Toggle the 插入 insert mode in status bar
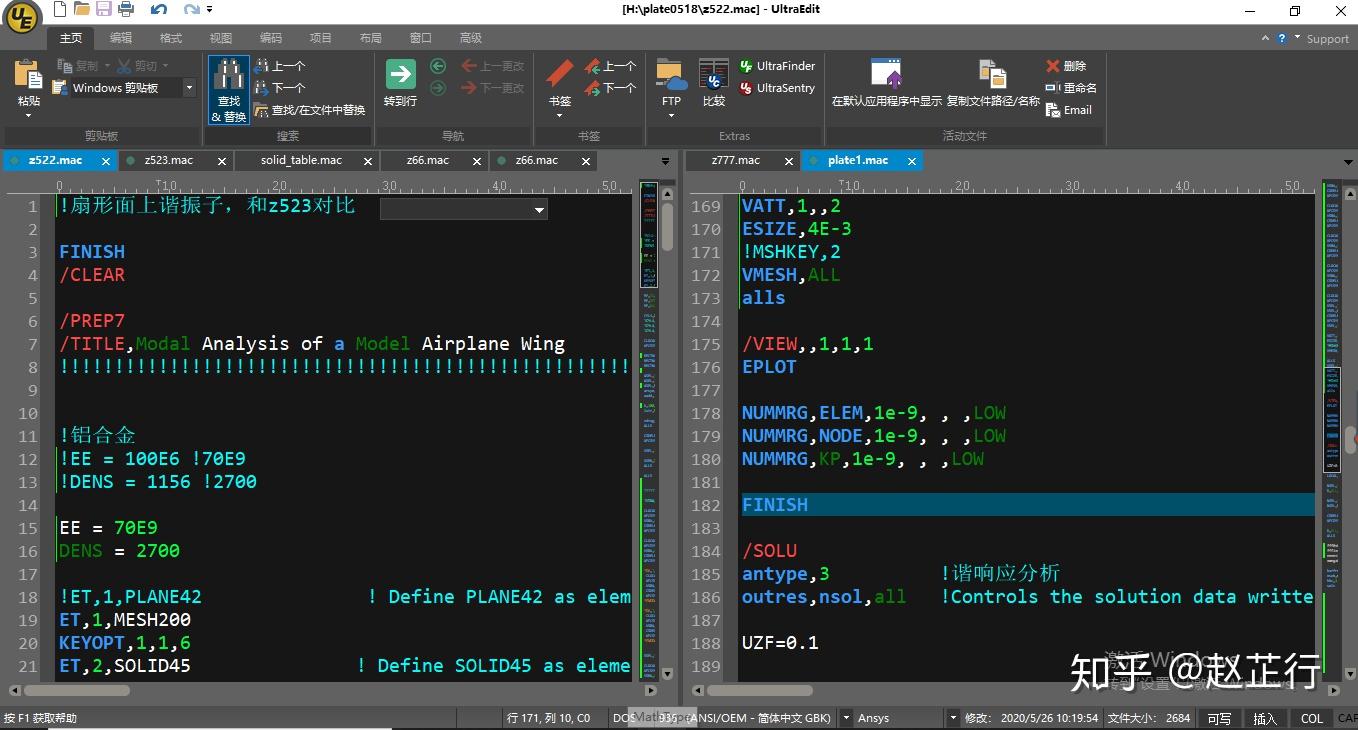Image resolution: width=1358 pixels, height=730 pixels. click(1265, 718)
